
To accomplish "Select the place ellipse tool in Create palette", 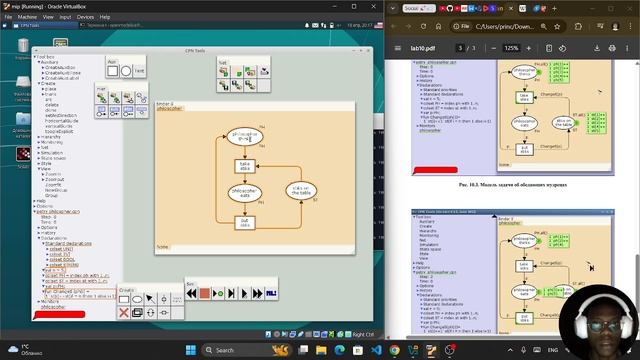I will [x=137, y=300].
